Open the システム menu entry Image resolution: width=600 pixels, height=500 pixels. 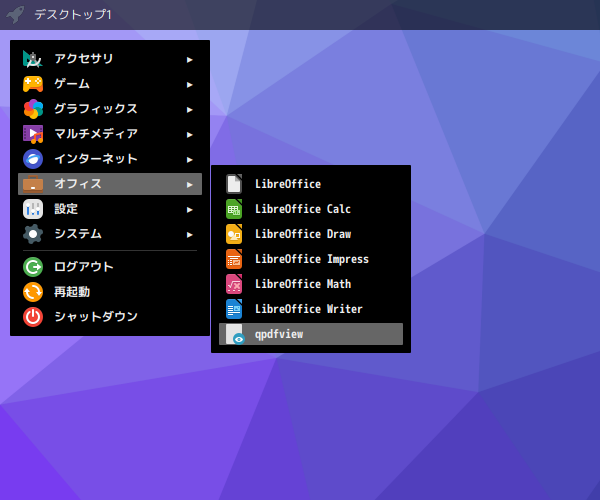pos(110,234)
